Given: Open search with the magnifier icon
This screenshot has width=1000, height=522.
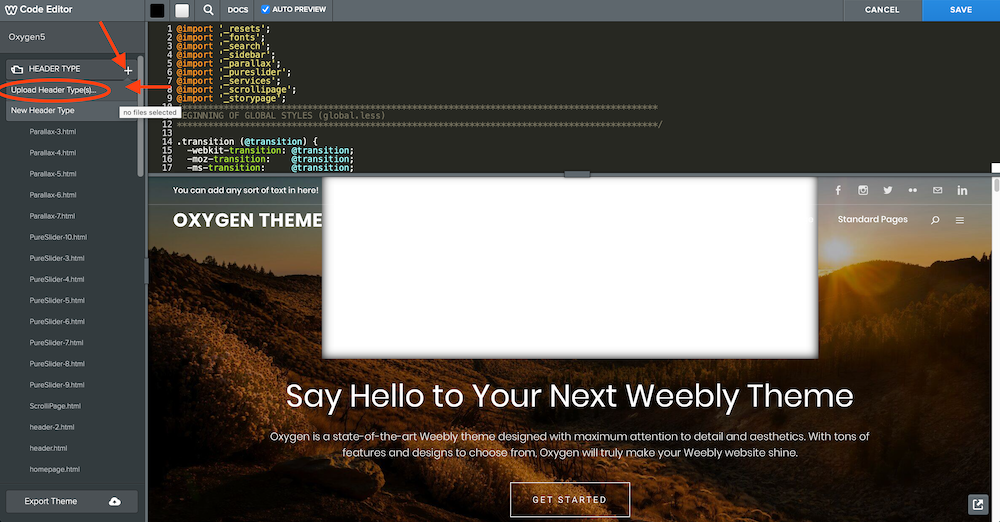Looking at the screenshot, I should (208, 10).
